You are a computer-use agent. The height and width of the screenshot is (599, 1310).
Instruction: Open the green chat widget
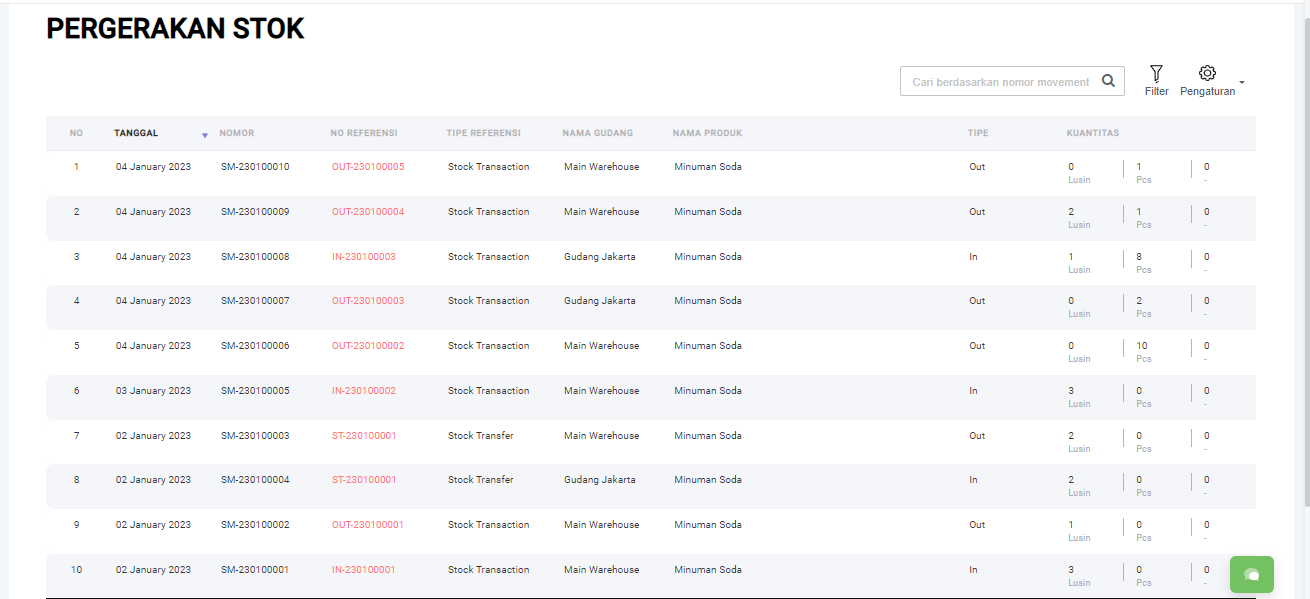click(1251, 574)
